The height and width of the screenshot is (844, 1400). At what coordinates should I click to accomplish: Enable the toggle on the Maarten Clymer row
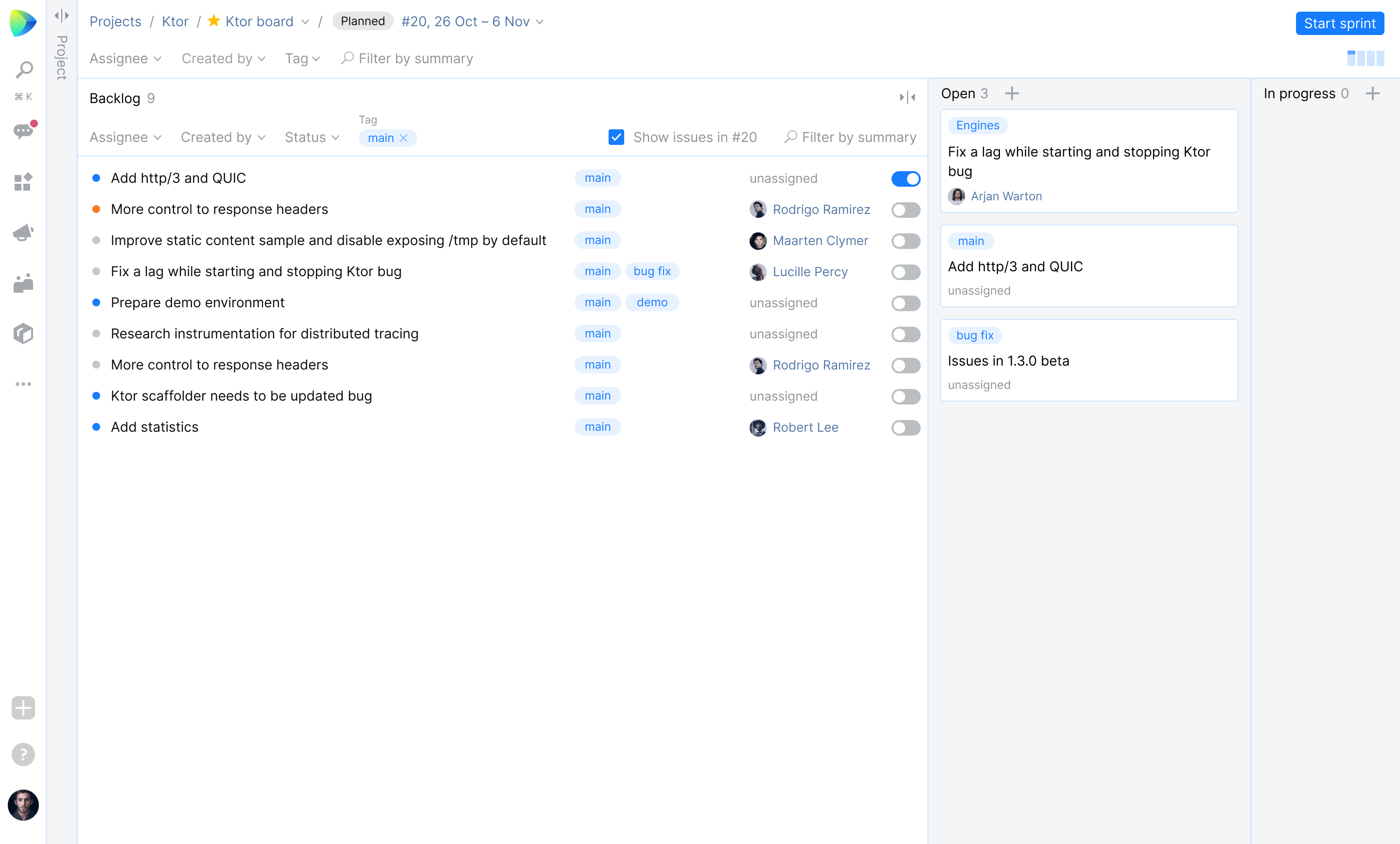[x=906, y=241]
